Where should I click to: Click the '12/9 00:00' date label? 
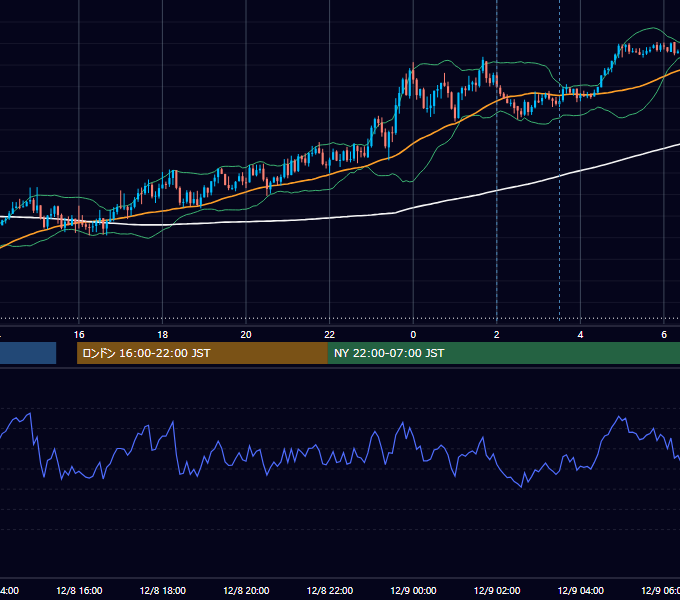[413, 591]
